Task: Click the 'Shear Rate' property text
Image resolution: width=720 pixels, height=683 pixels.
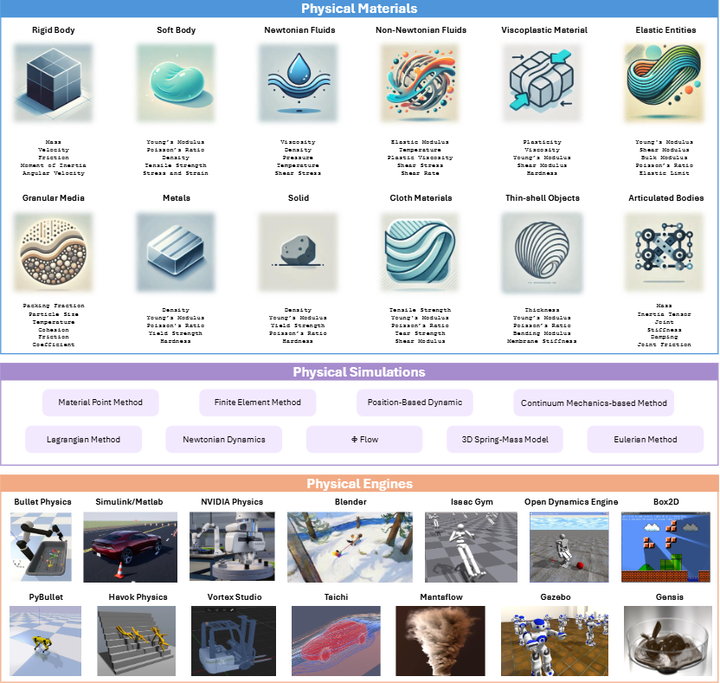Action: pos(420,173)
